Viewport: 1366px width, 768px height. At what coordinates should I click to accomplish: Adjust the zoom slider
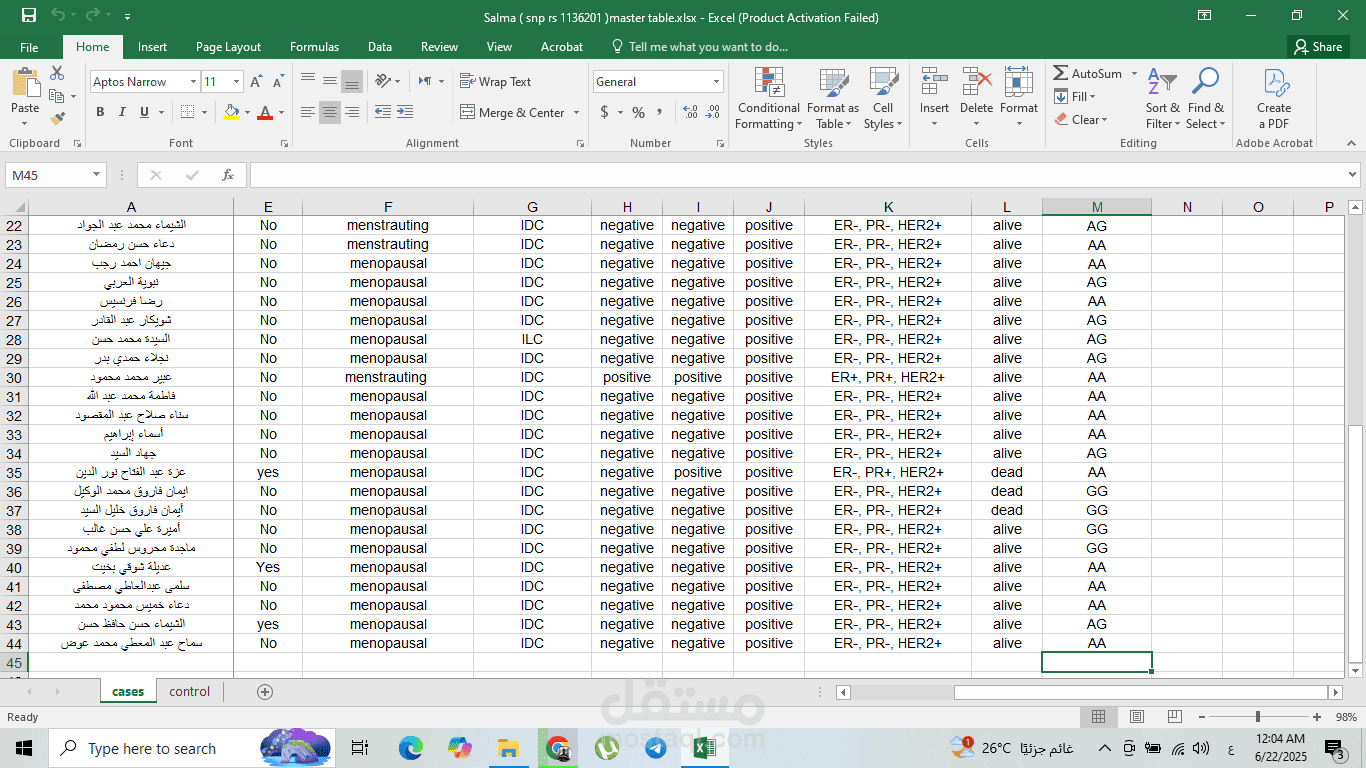pos(1257,717)
